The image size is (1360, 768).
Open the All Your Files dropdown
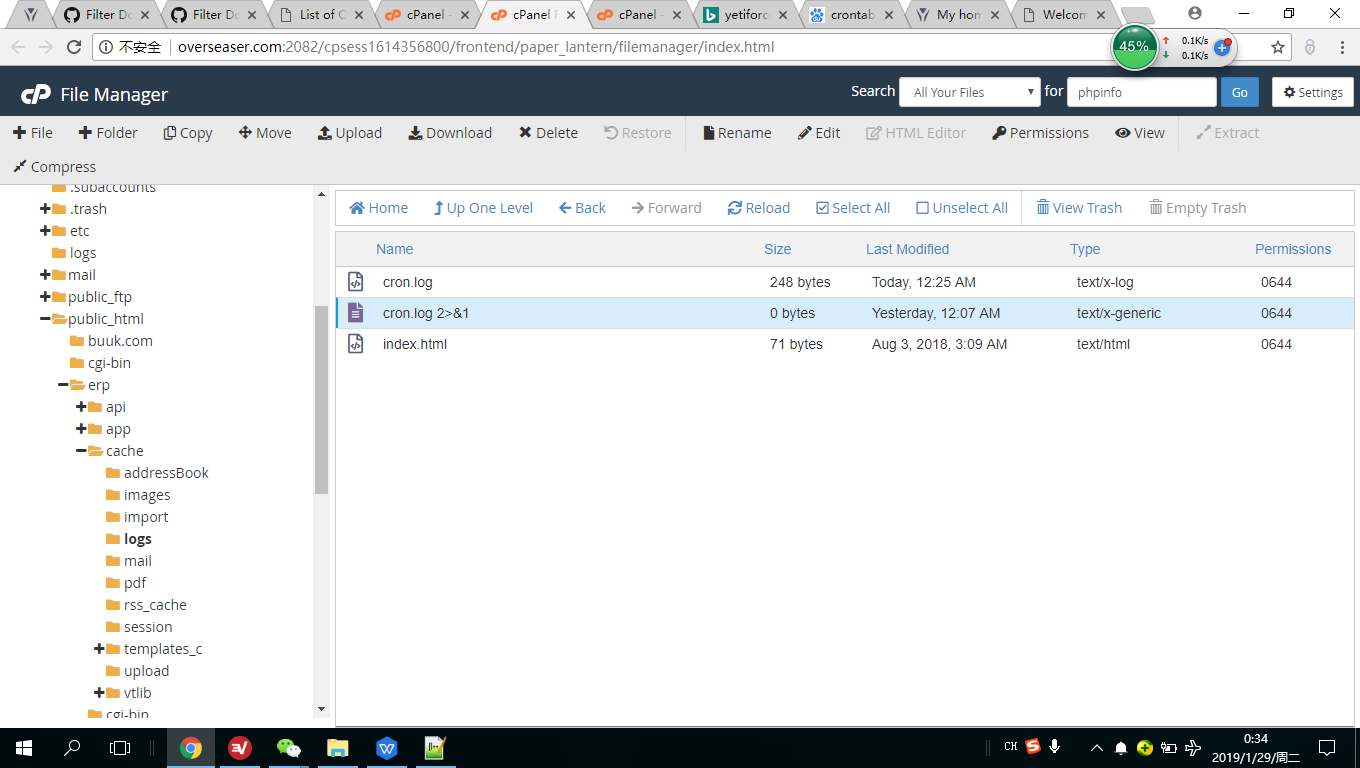tap(970, 92)
